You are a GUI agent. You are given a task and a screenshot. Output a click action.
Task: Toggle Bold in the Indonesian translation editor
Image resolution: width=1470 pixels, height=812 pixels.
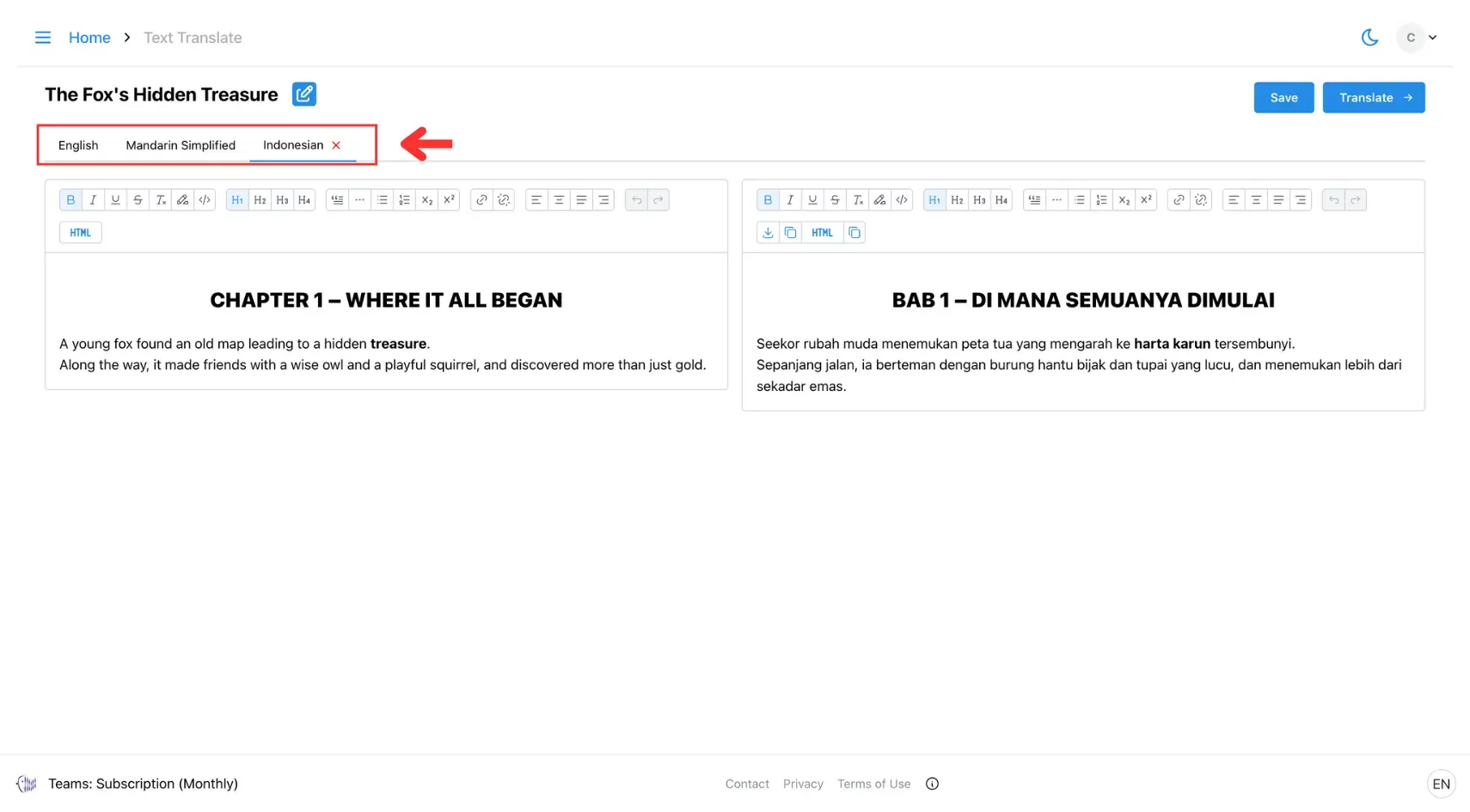[x=768, y=200]
